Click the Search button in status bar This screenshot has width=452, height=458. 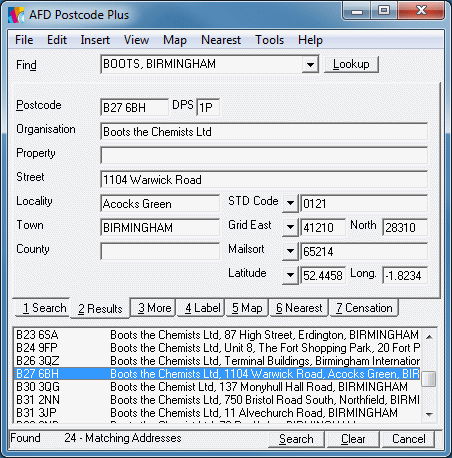click(296, 439)
